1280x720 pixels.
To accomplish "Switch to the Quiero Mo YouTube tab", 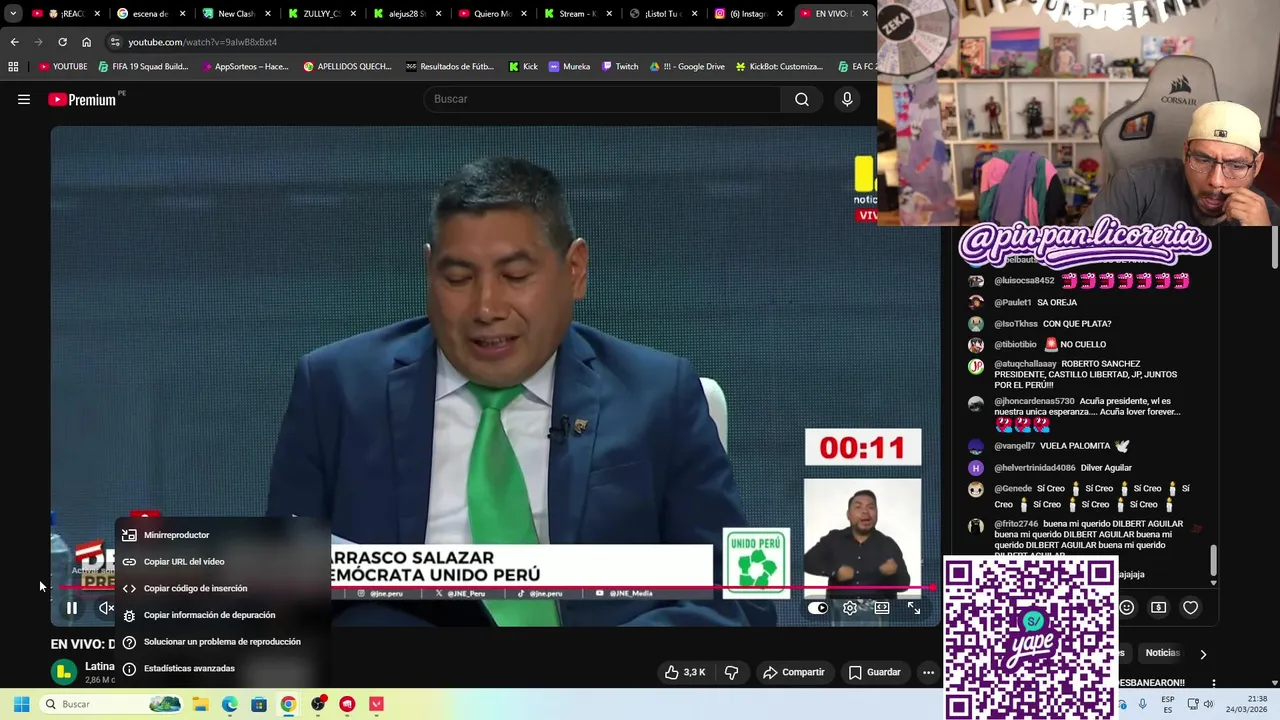I will tap(493, 14).
